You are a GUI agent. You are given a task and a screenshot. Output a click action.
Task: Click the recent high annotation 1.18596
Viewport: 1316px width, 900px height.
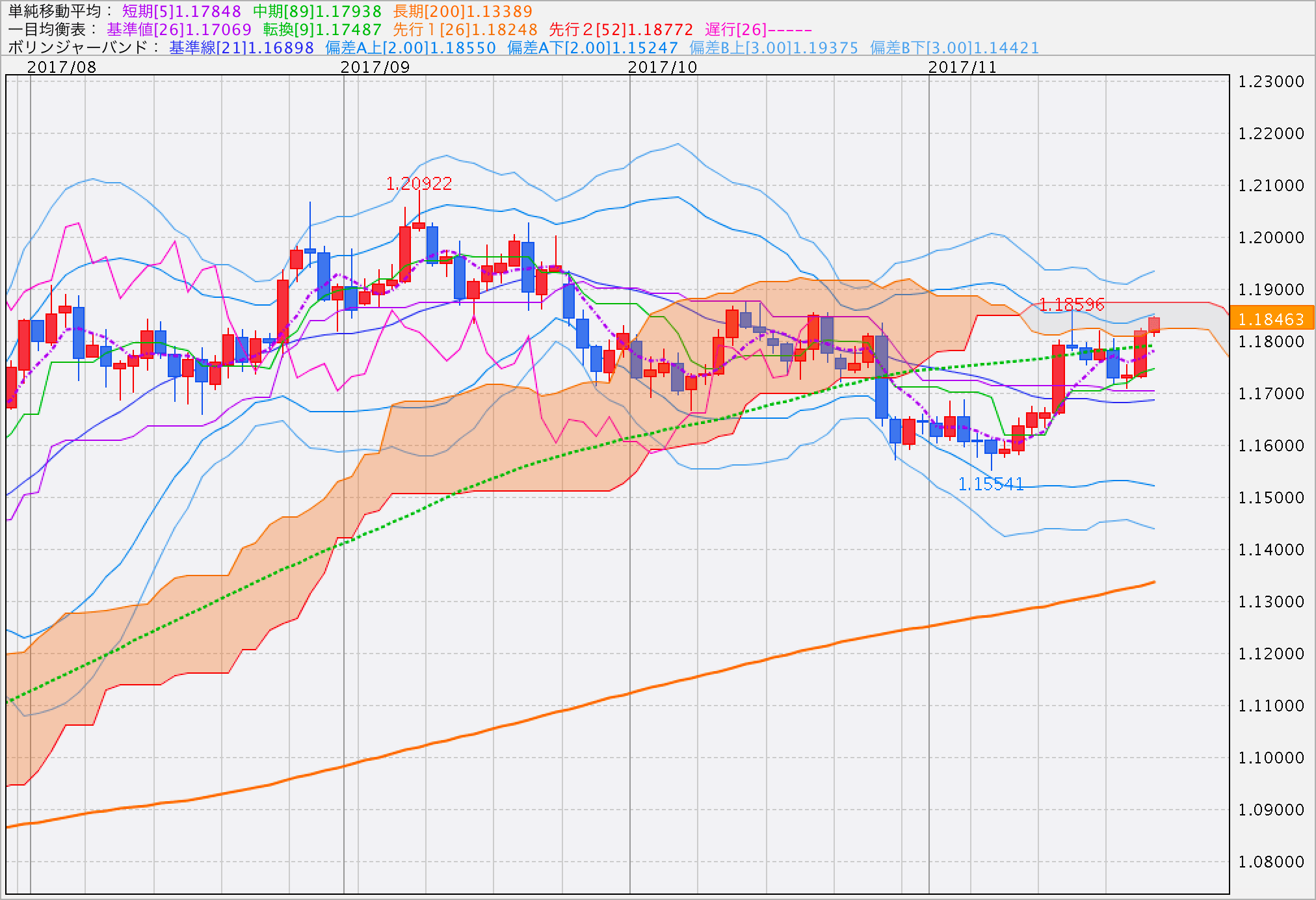tap(1072, 304)
